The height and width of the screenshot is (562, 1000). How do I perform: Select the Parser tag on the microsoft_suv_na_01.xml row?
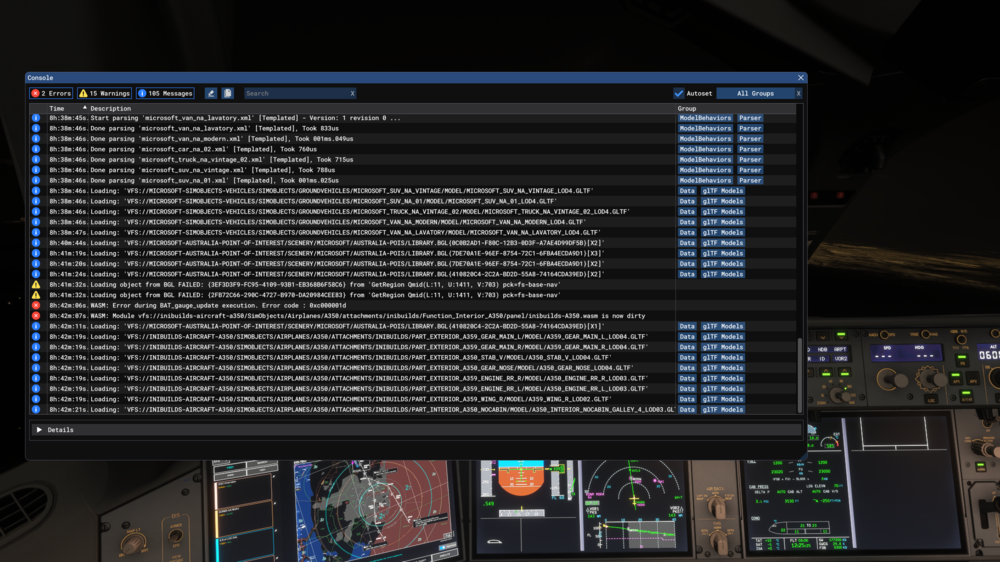750,181
